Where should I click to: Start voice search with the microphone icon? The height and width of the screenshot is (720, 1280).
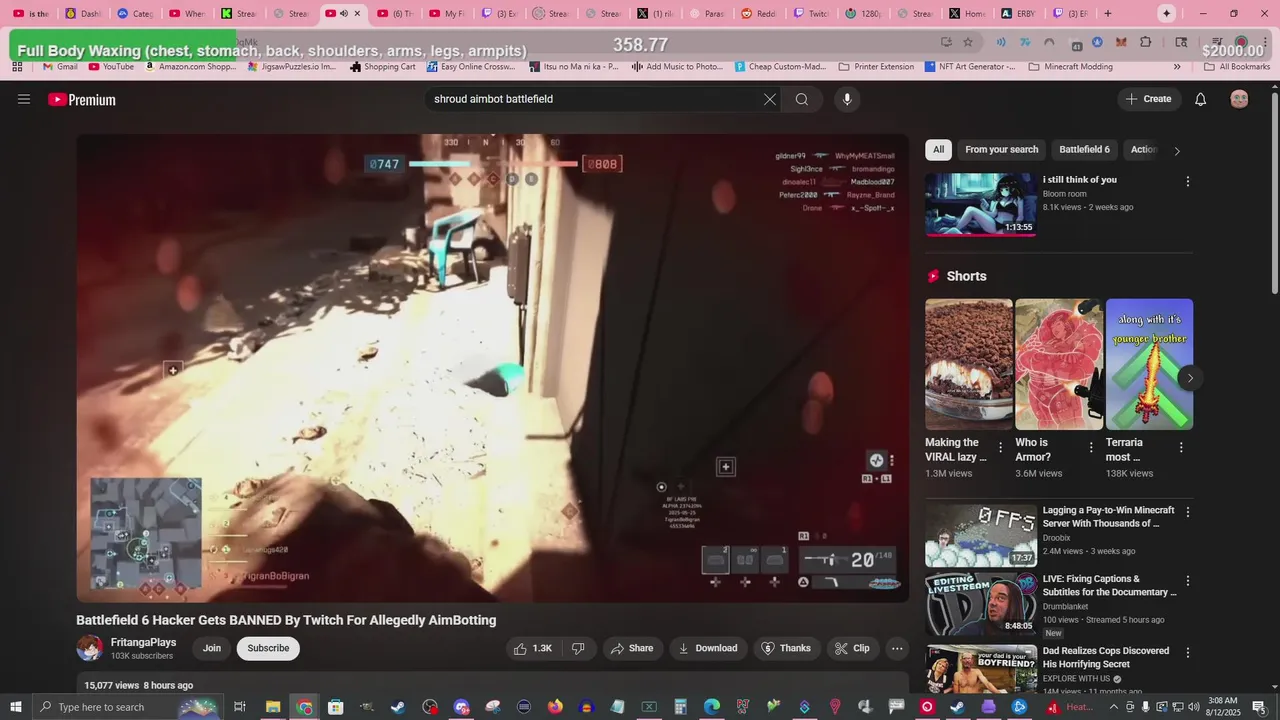point(847,99)
